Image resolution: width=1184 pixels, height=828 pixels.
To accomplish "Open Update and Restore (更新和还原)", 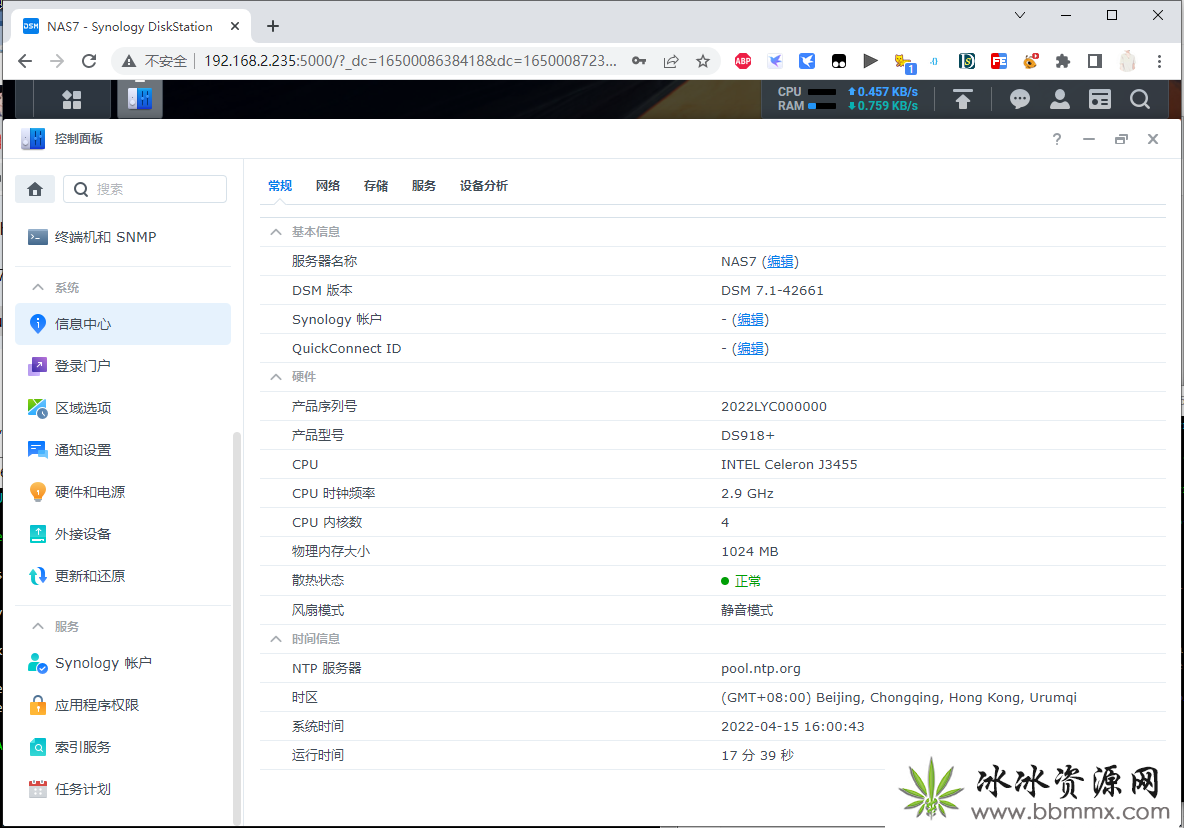I will 123,577.
